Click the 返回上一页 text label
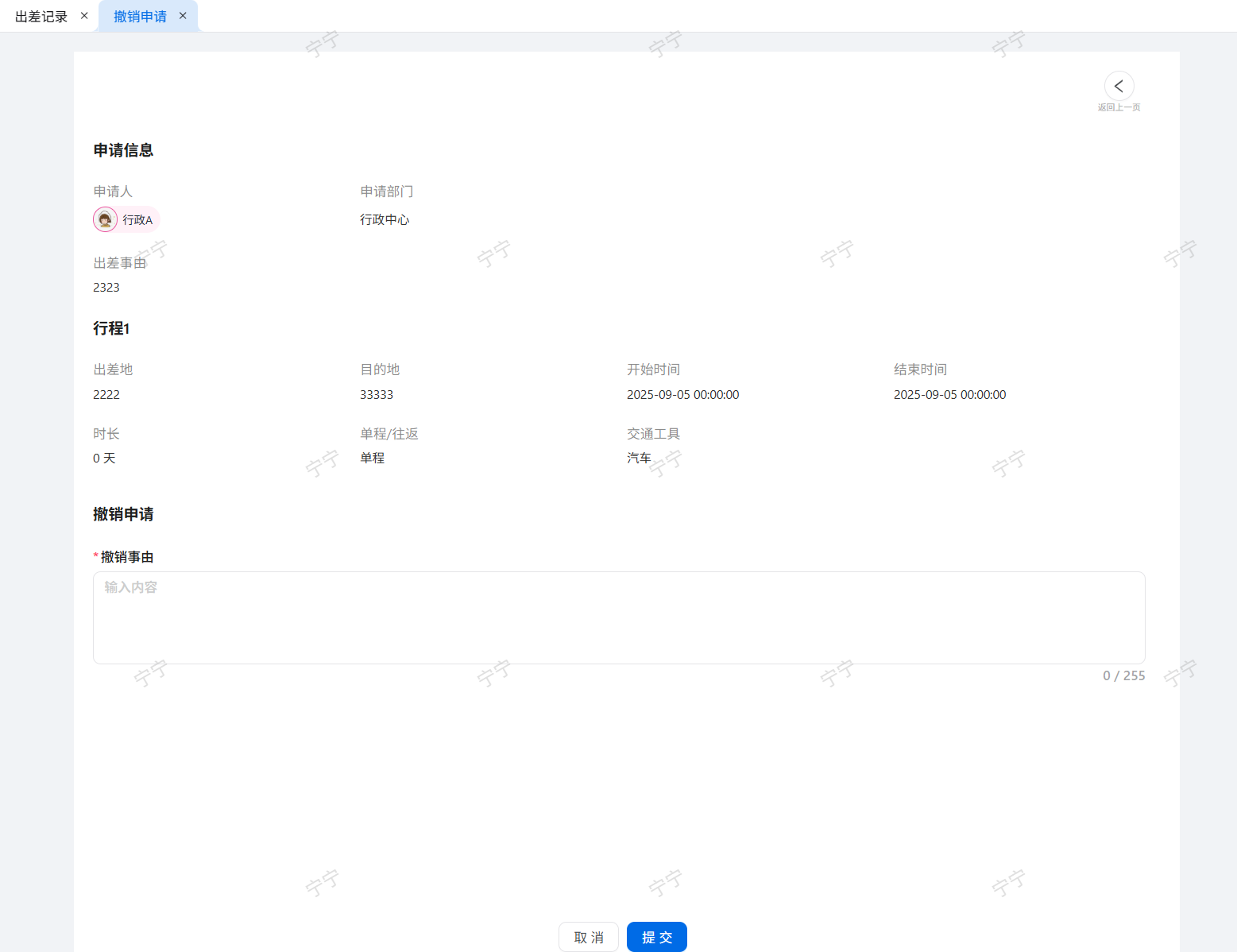This screenshot has height=952, width=1237. [x=1119, y=107]
